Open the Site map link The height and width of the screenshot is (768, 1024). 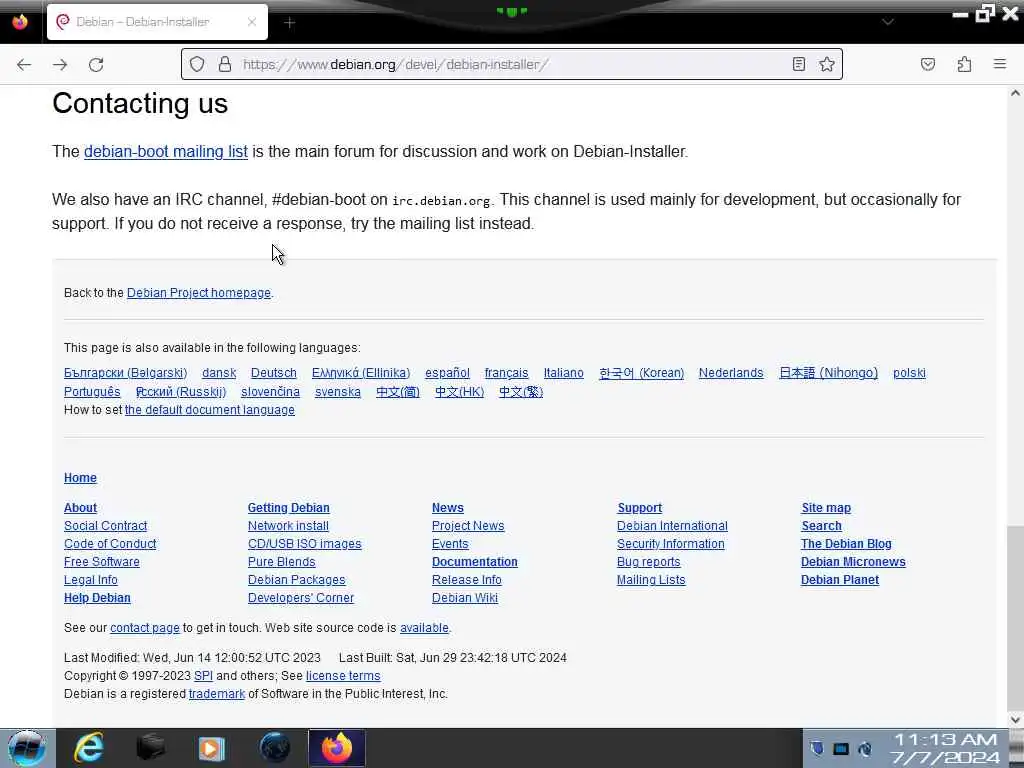tap(826, 508)
